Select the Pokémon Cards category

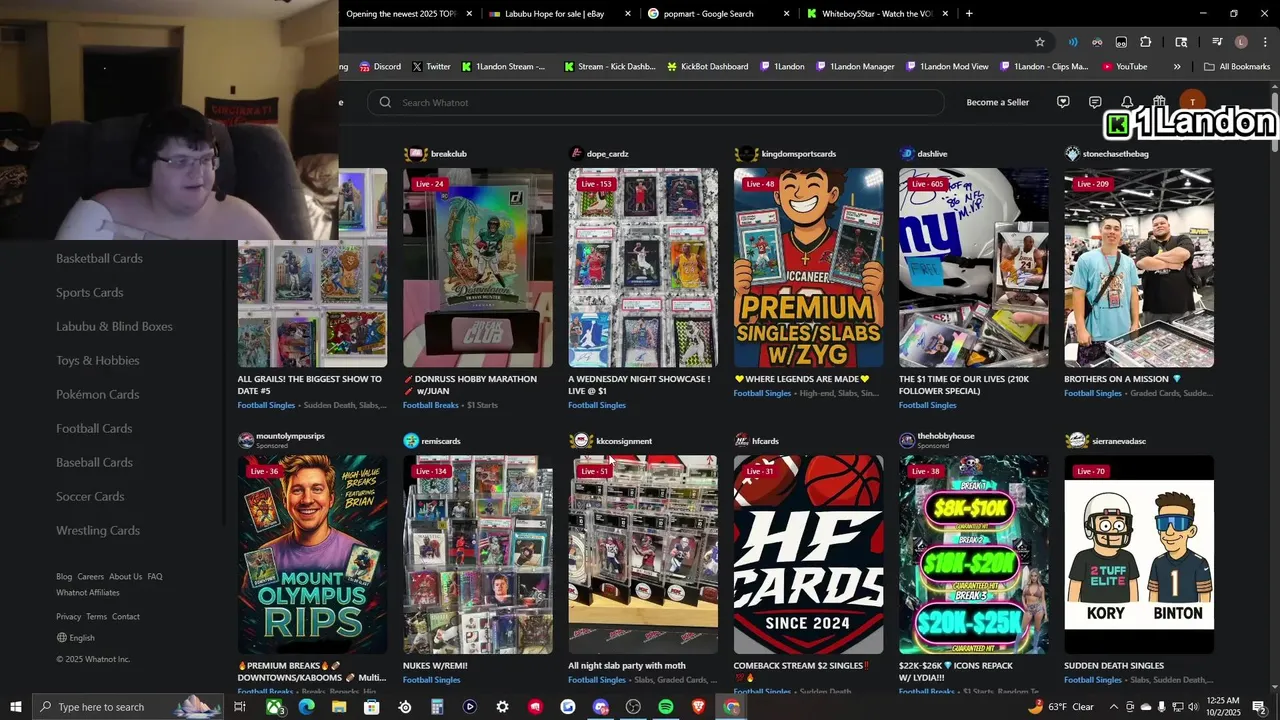pos(97,394)
